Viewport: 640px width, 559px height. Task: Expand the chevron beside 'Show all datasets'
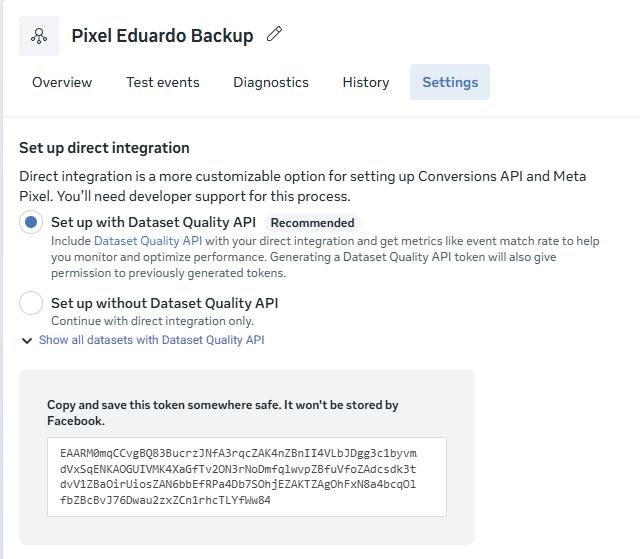coord(26,341)
